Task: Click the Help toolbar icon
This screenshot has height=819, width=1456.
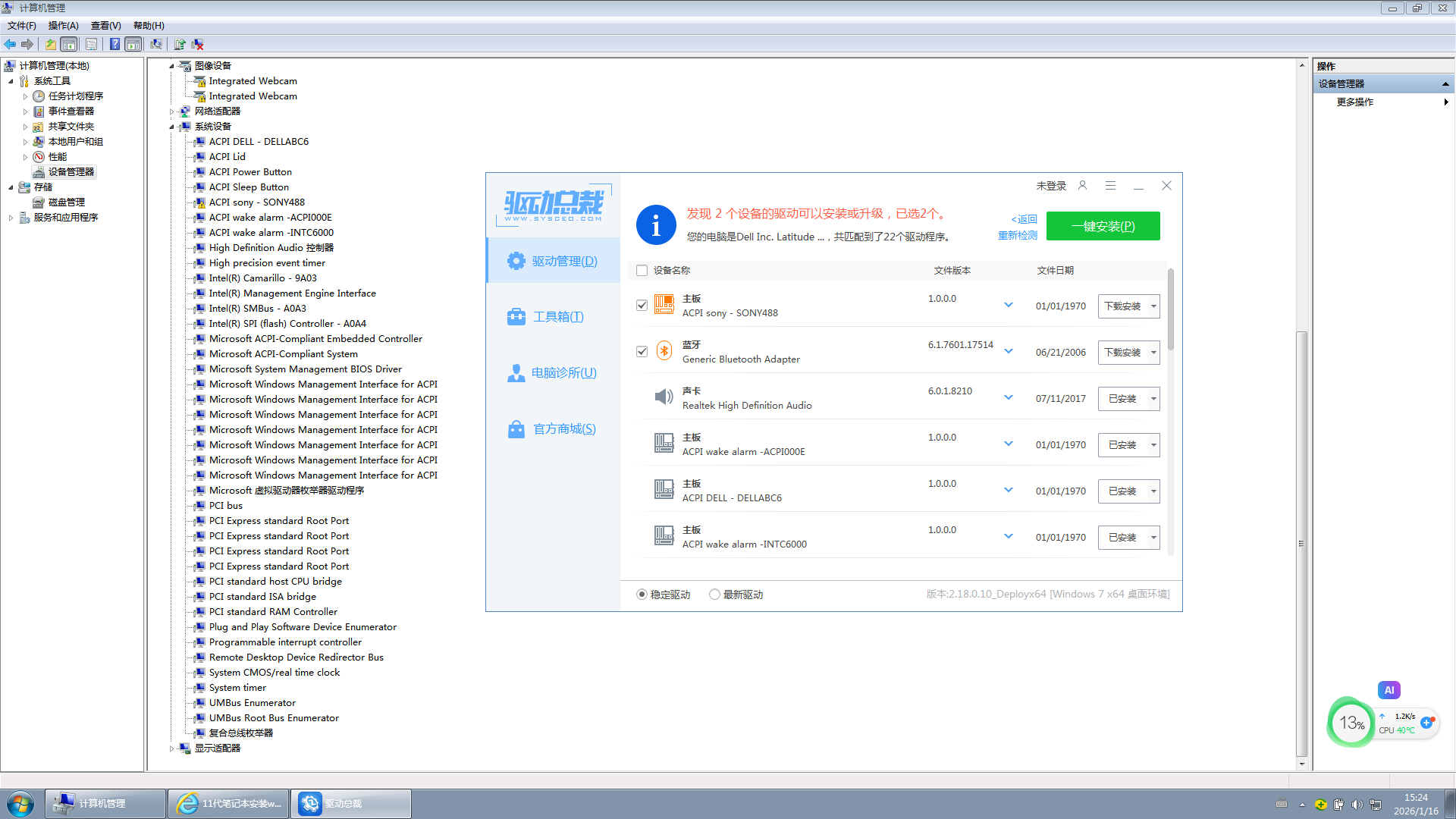Action: pyautogui.click(x=115, y=44)
